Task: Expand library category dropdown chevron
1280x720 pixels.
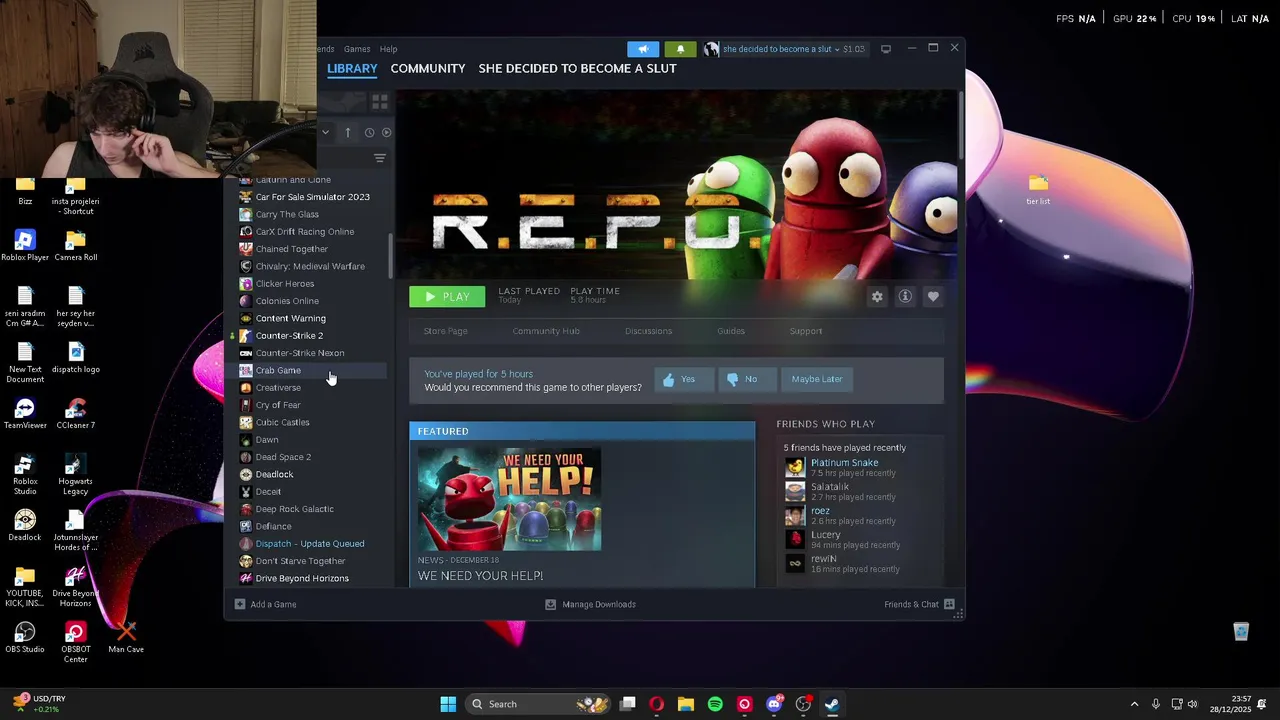Action: coord(325,132)
